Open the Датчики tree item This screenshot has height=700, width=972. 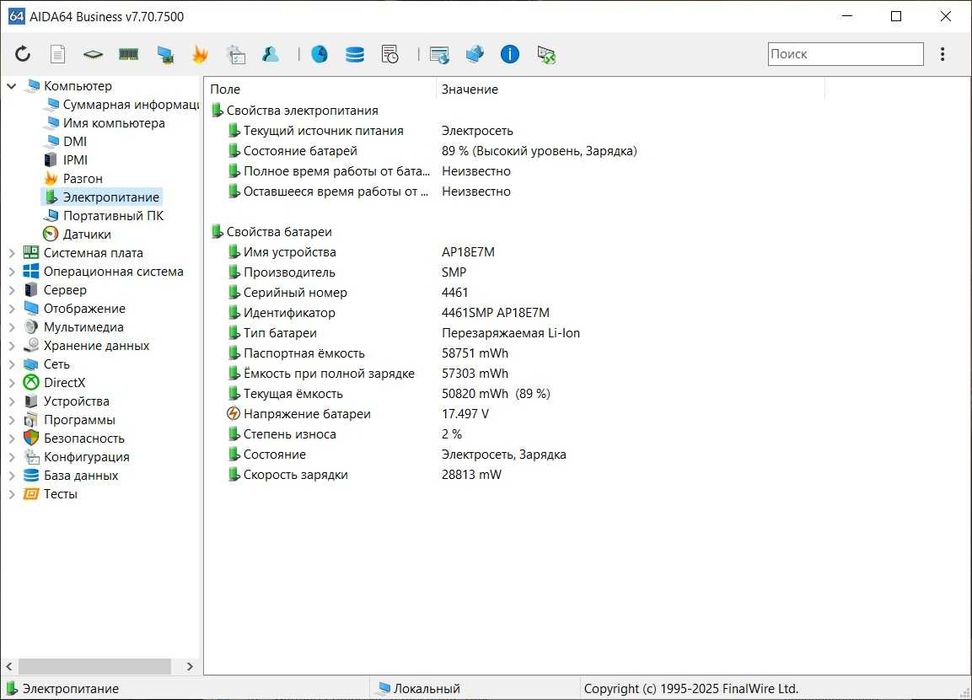77,234
